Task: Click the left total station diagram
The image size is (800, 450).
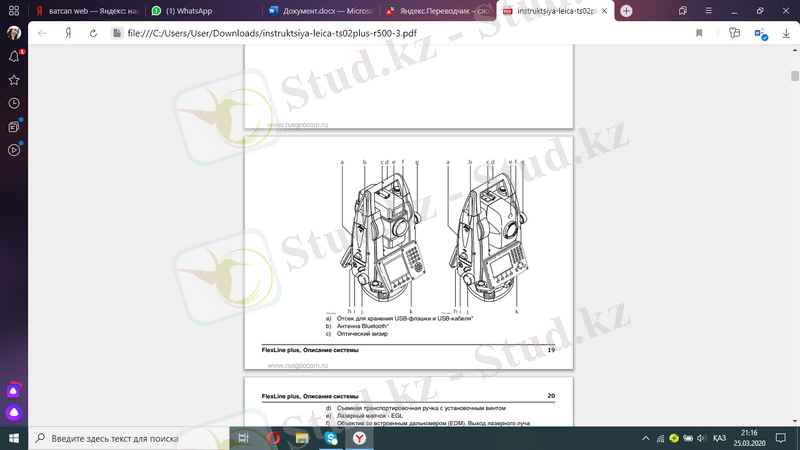Action: (383, 237)
